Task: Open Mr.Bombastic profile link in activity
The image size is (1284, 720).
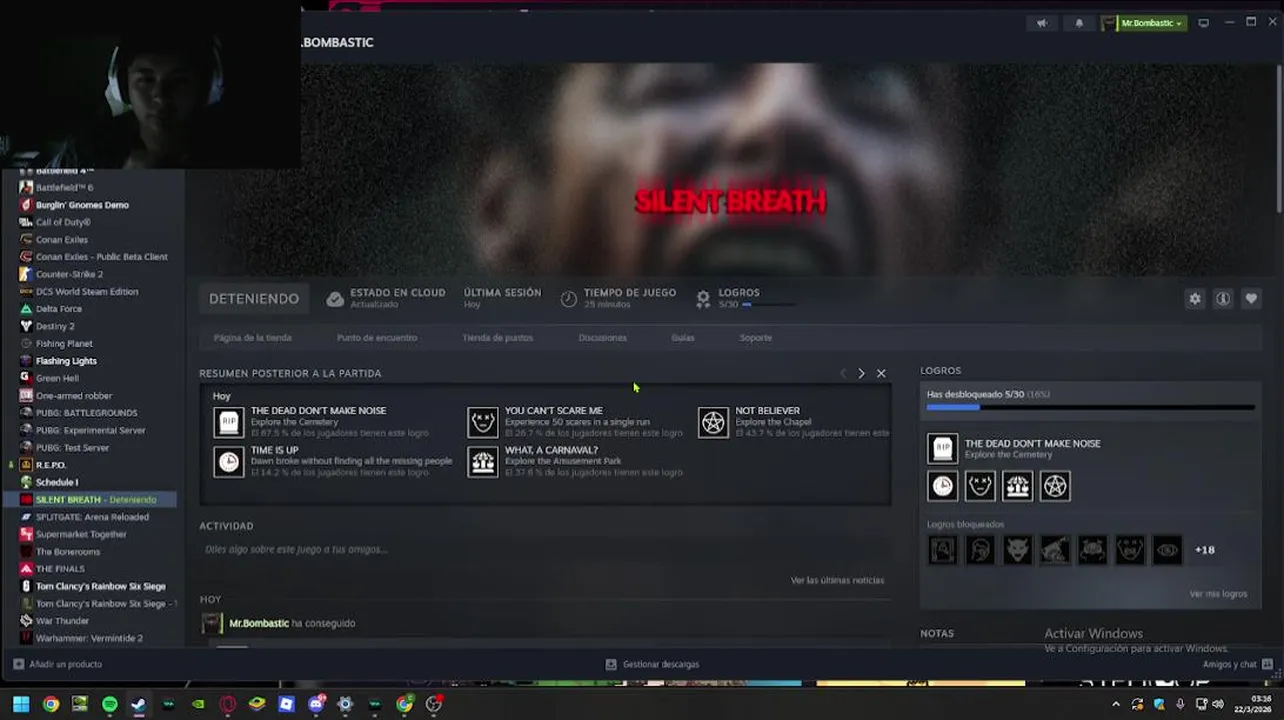Action: click(x=258, y=623)
